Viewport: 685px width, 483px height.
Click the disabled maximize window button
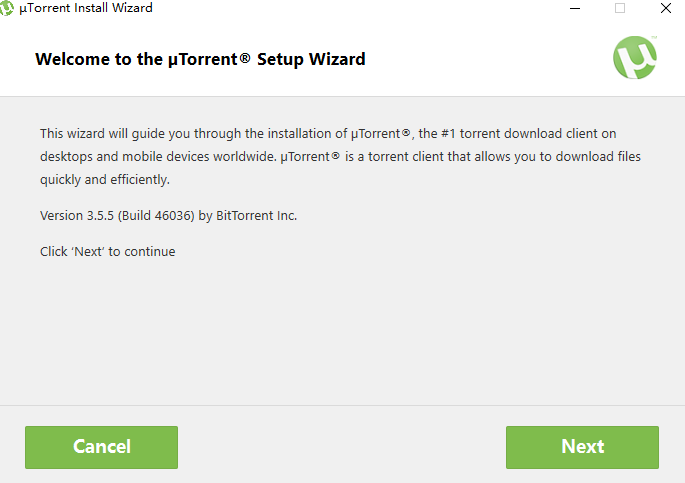pyautogui.click(x=620, y=8)
